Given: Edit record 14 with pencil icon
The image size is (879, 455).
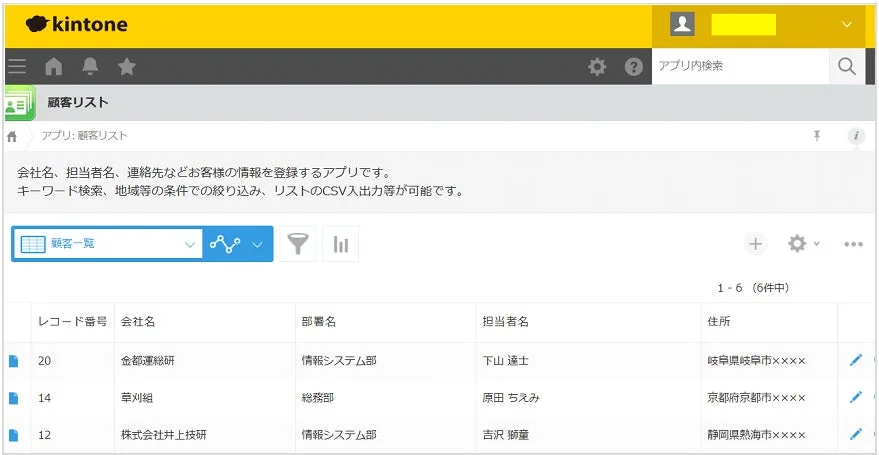Looking at the screenshot, I should pyautogui.click(x=855, y=397).
